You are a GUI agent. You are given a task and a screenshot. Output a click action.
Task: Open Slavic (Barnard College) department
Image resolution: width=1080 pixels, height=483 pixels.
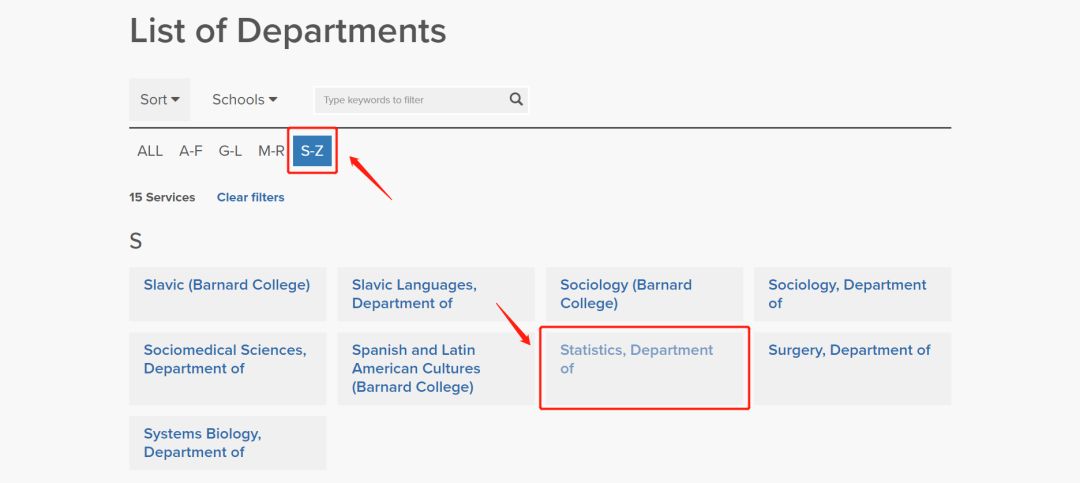(x=227, y=285)
